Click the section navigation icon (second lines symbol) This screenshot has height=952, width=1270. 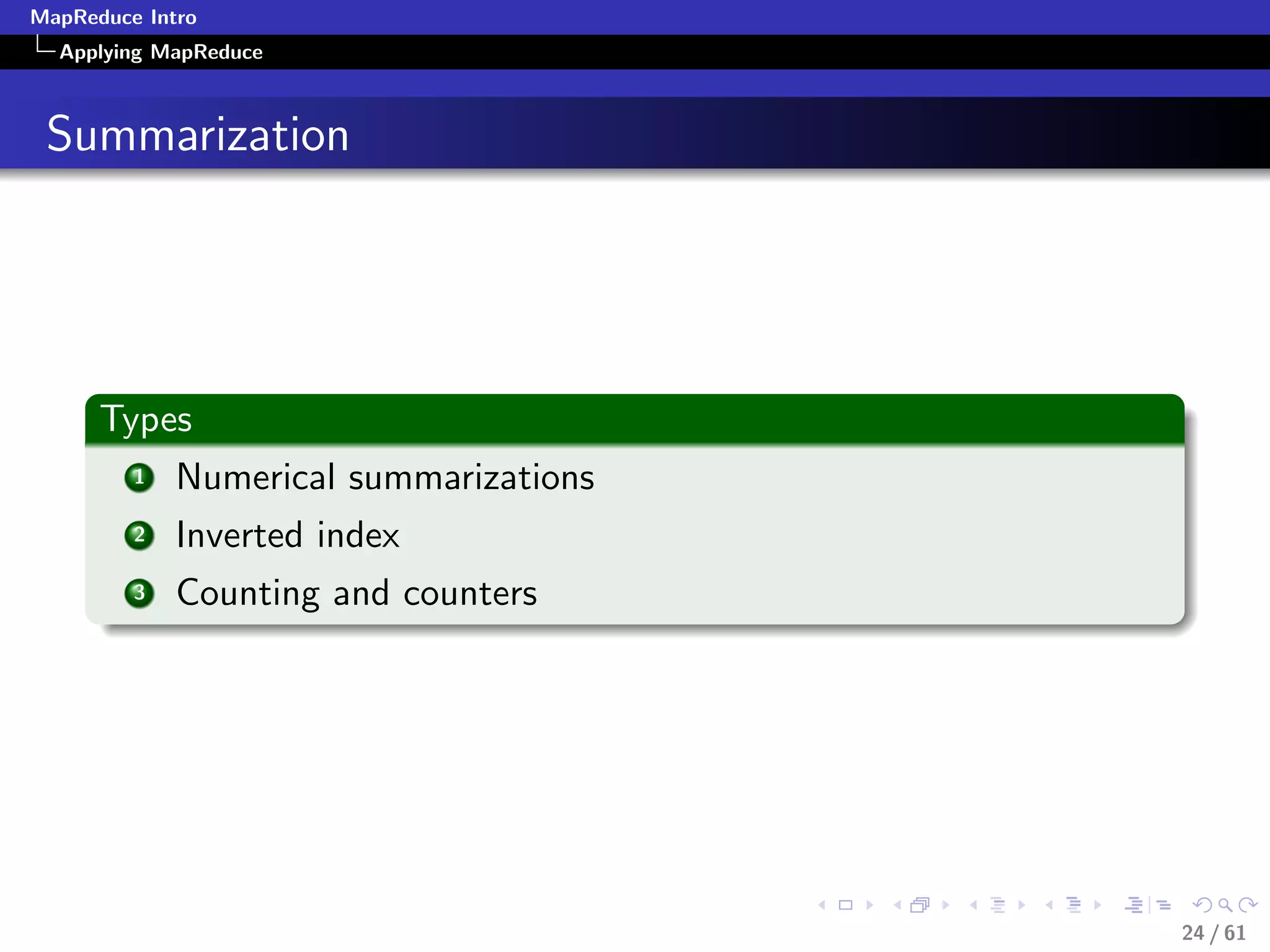click(1074, 905)
